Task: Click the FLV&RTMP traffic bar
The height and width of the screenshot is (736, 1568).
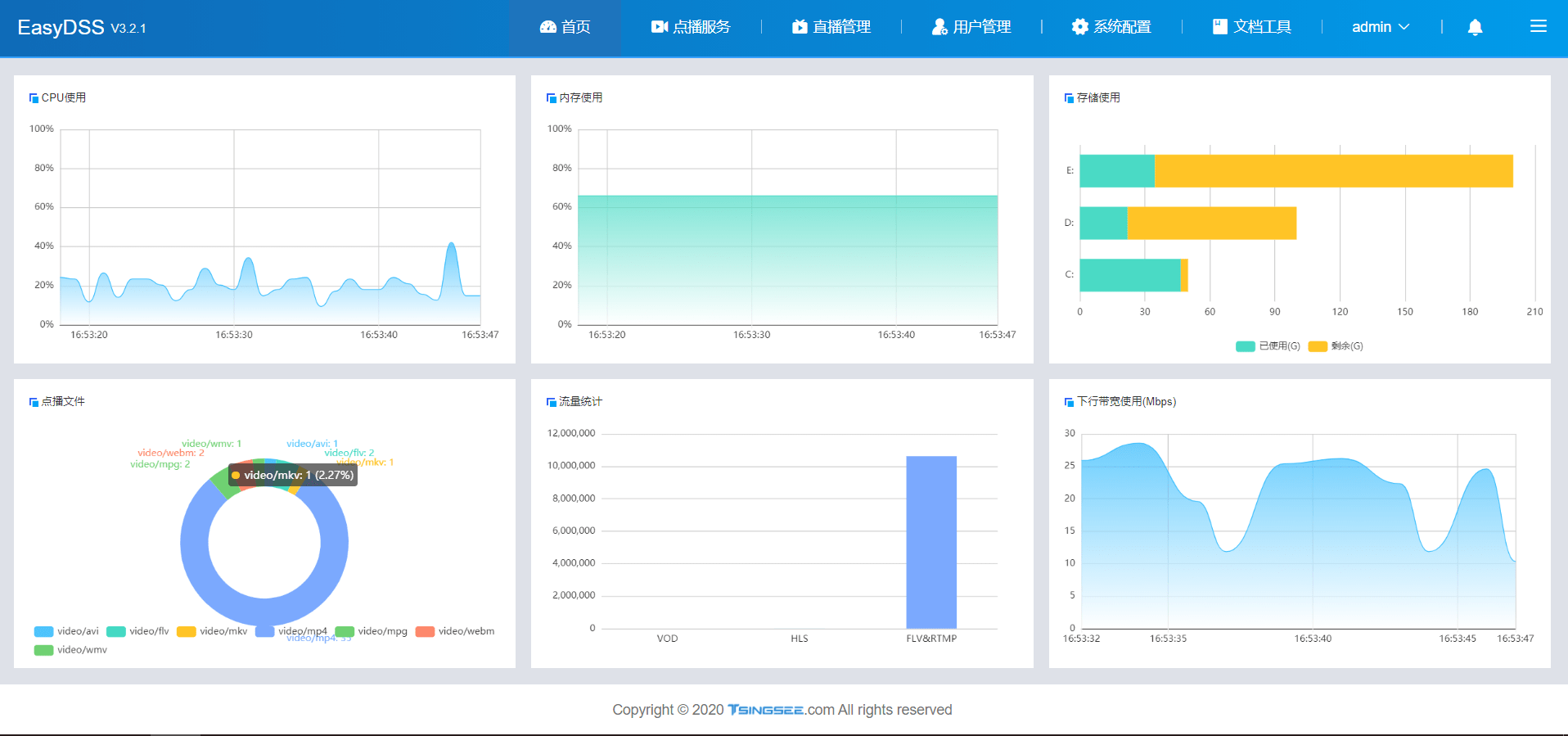Action: click(931, 542)
